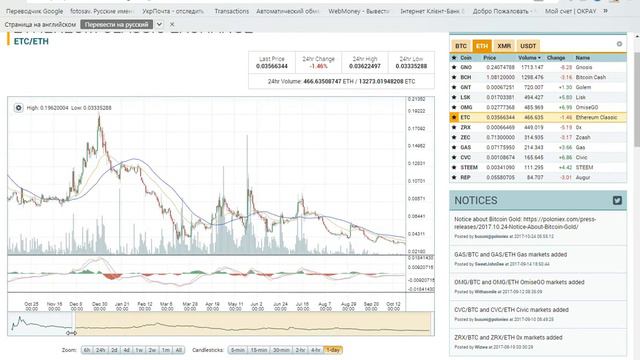Toggle favorite star for ZEC row
Viewport: 640px width, 360px height.
click(x=454, y=138)
